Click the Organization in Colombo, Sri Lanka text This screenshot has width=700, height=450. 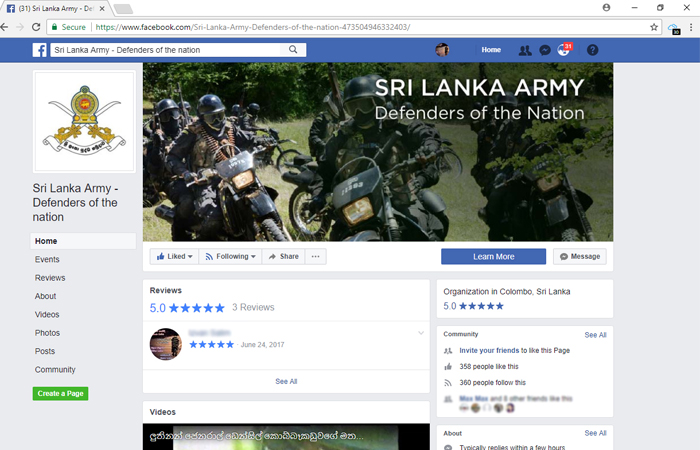(507, 292)
